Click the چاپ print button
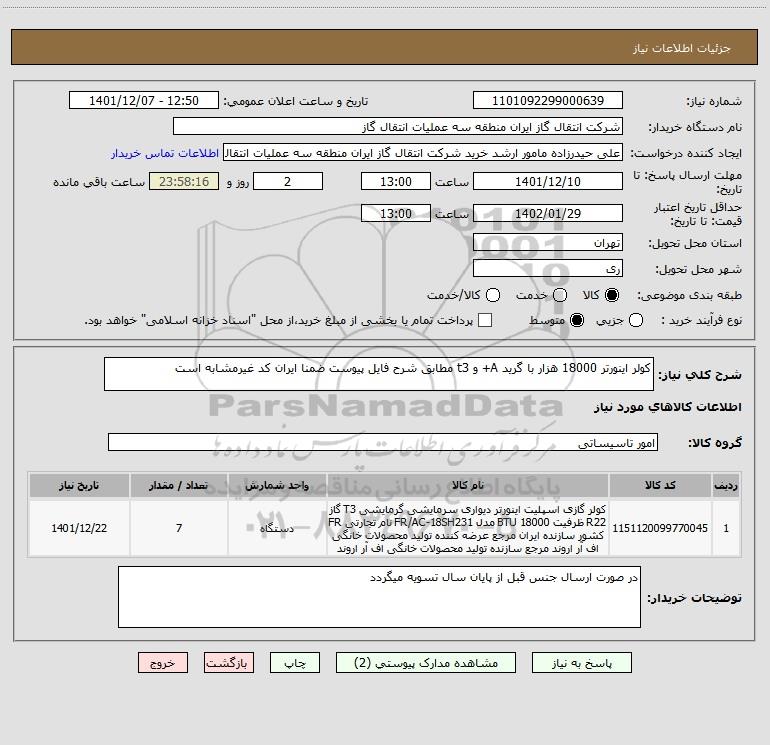This screenshot has height=745, width=770. click(295, 663)
